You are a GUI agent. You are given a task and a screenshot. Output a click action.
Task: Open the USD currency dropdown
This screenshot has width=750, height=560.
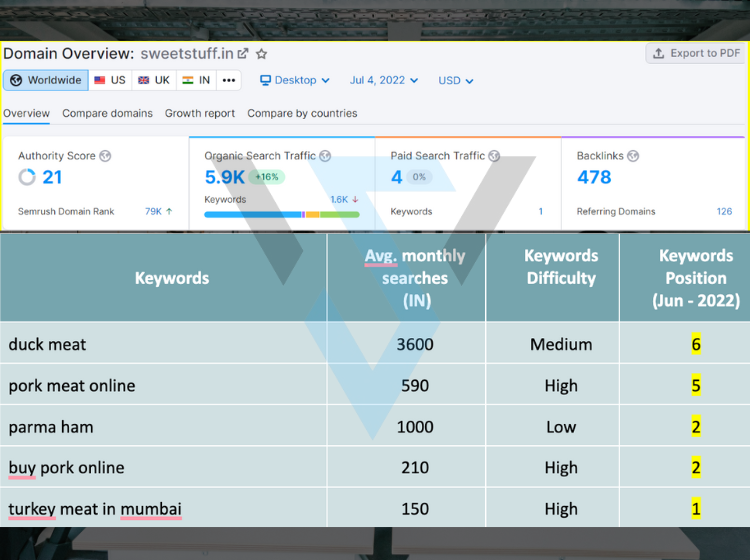coord(455,80)
